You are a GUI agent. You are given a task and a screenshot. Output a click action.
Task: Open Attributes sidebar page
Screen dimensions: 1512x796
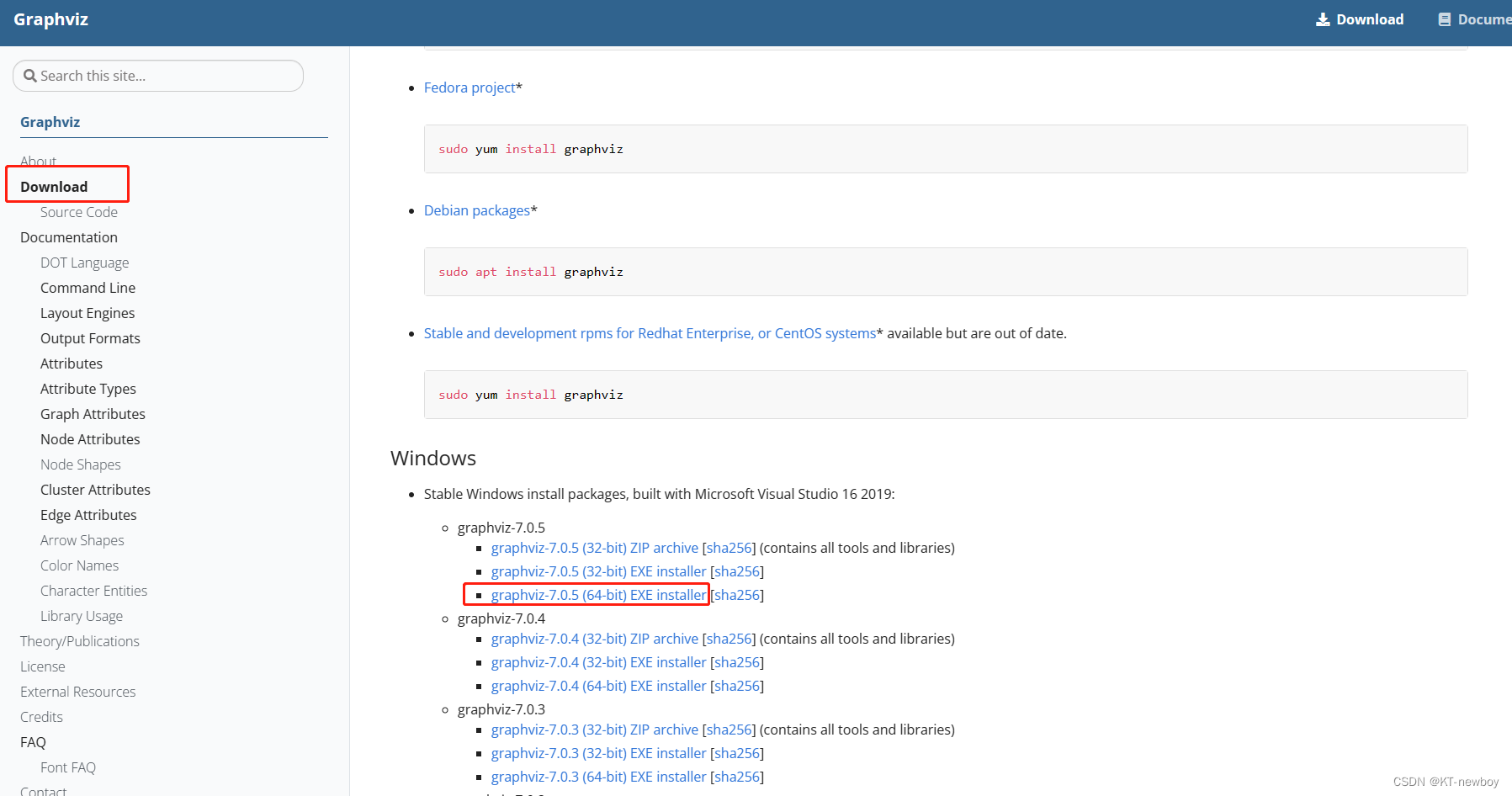tap(72, 364)
